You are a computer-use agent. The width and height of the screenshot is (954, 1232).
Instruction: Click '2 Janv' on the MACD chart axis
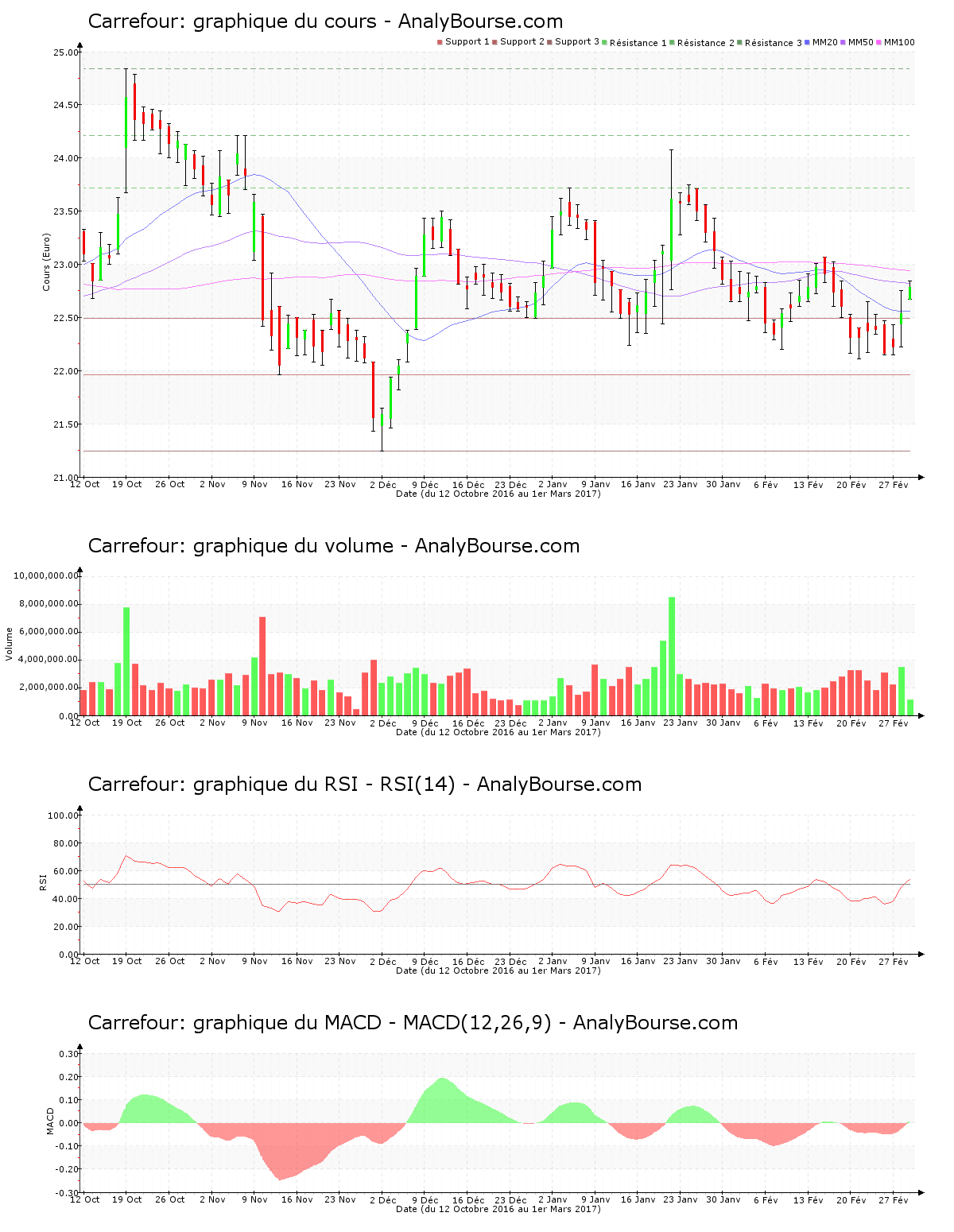[x=553, y=1199]
